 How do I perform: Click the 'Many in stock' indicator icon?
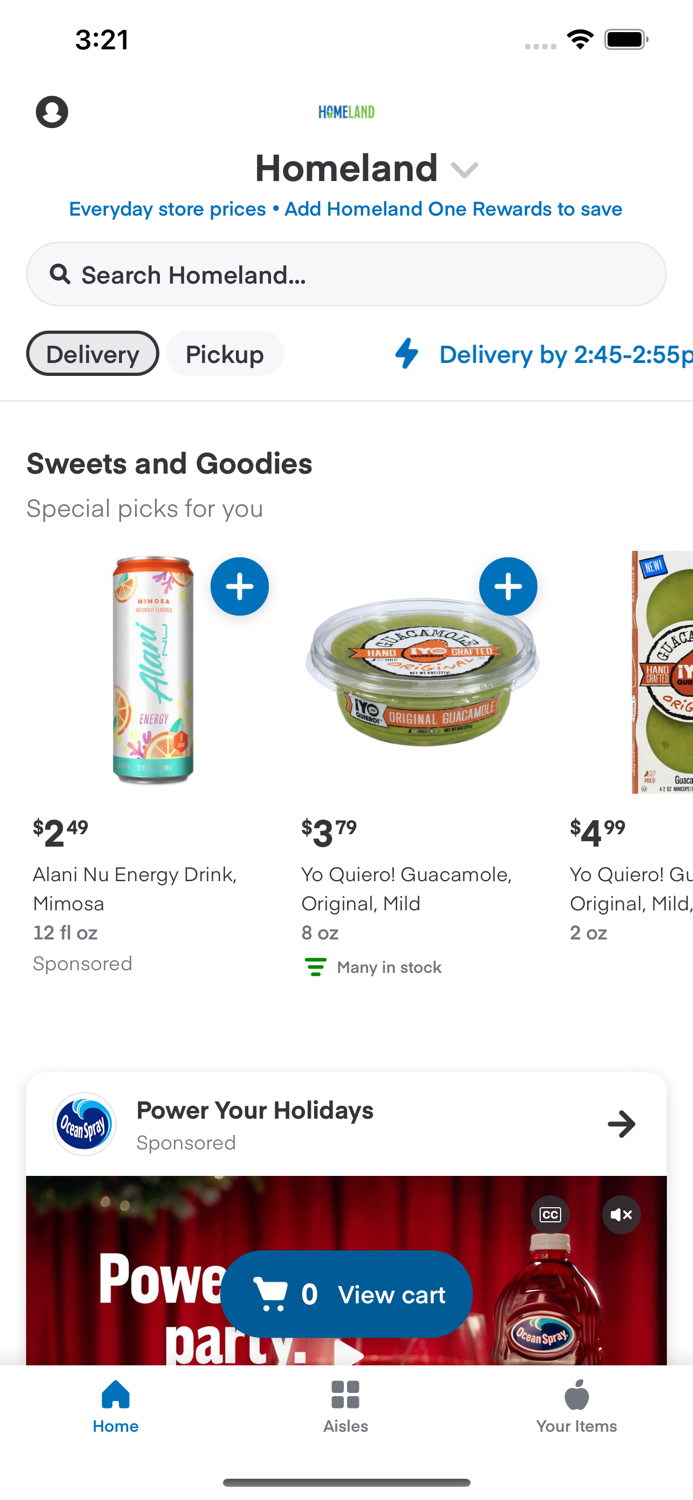[314, 966]
